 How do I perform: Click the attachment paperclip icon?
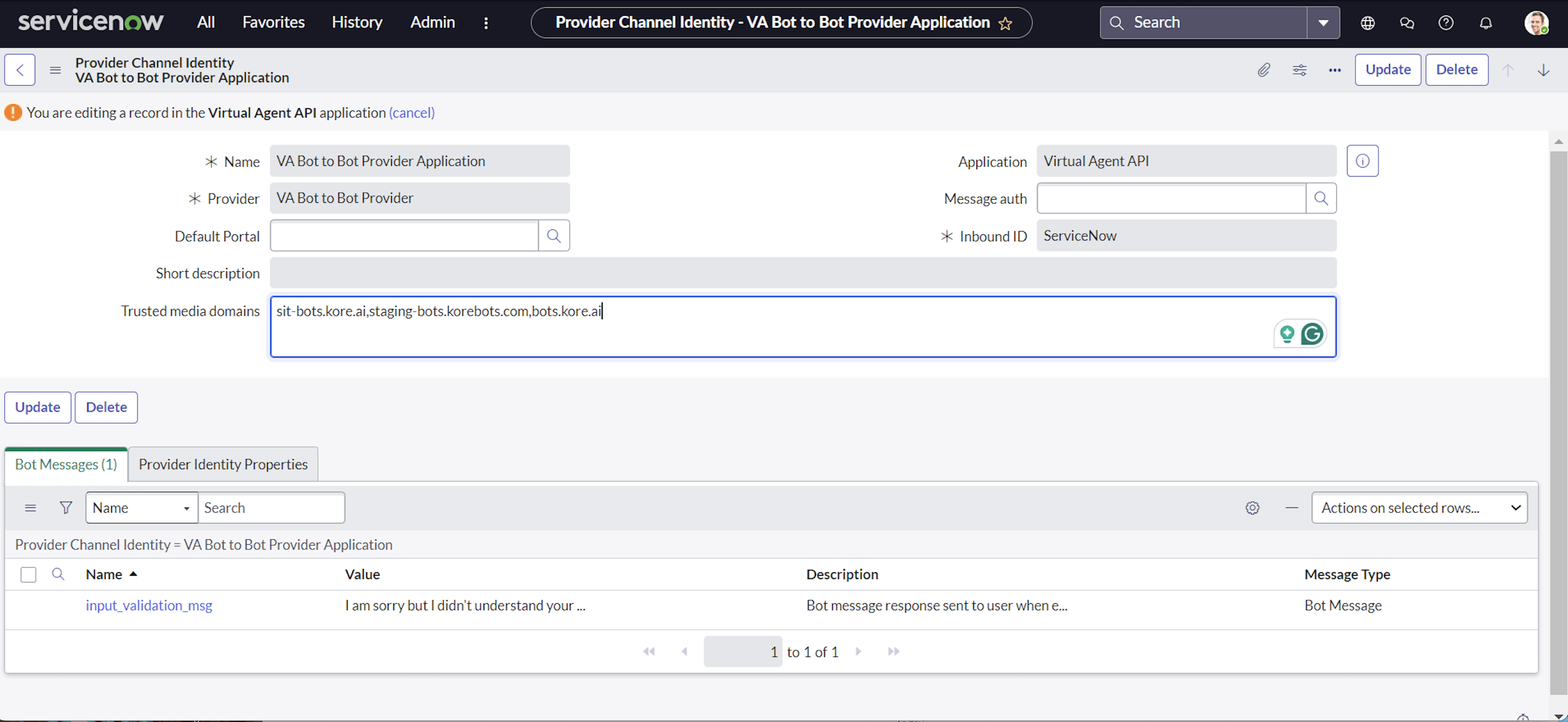point(1263,70)
